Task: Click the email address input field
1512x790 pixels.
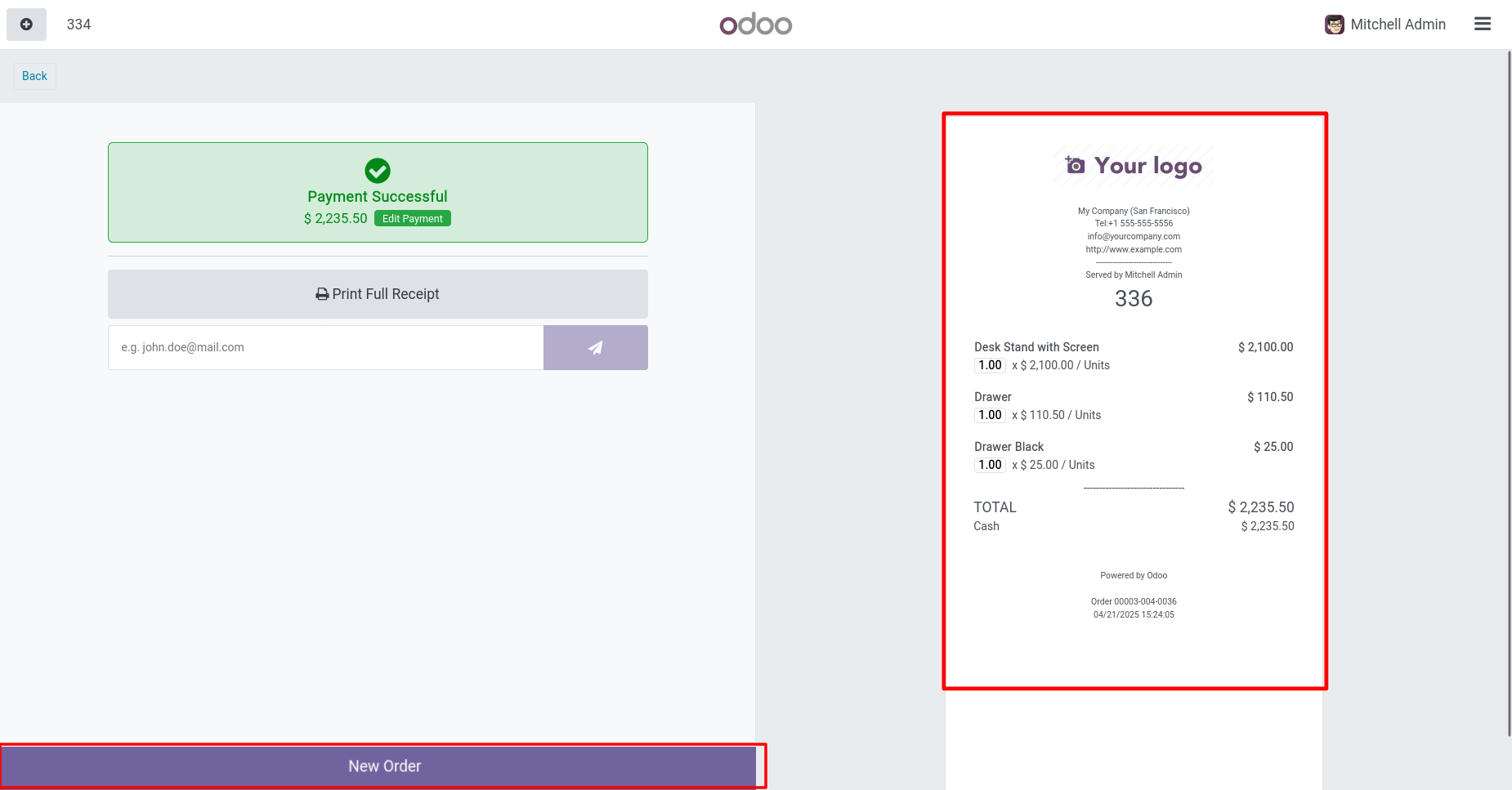Action: (325, 347)
